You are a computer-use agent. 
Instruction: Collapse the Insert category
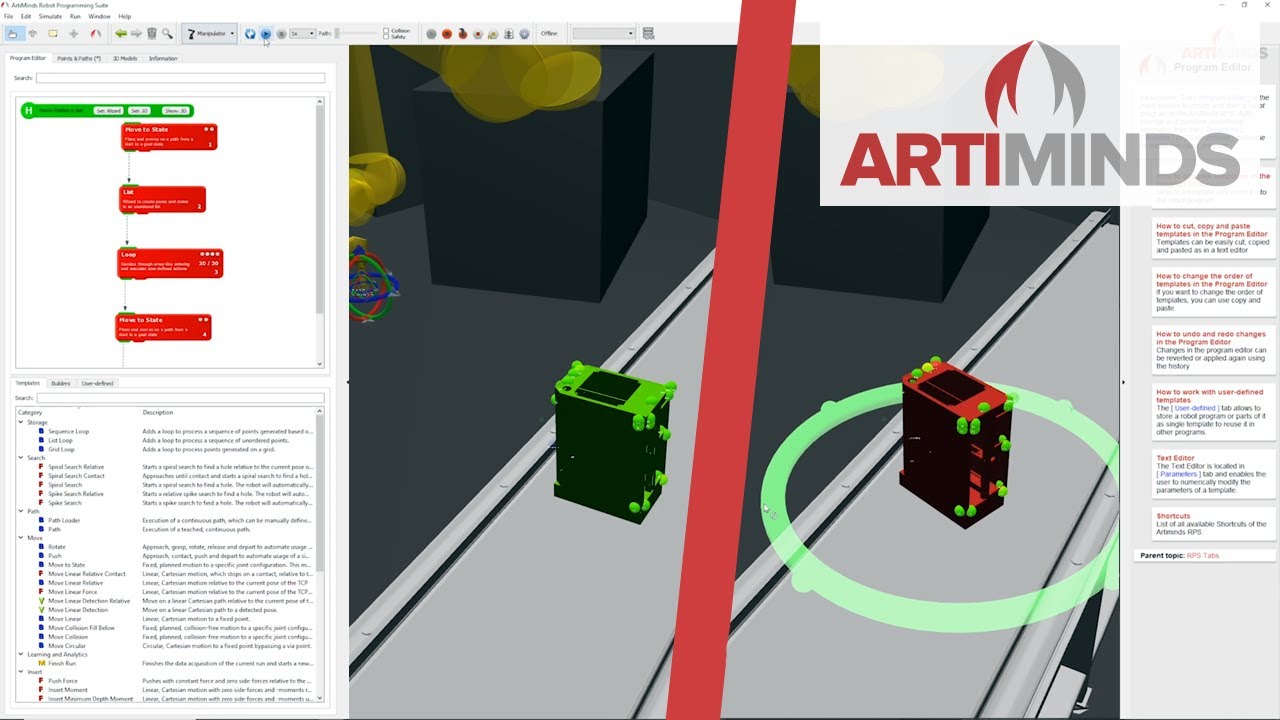(20, 672)
